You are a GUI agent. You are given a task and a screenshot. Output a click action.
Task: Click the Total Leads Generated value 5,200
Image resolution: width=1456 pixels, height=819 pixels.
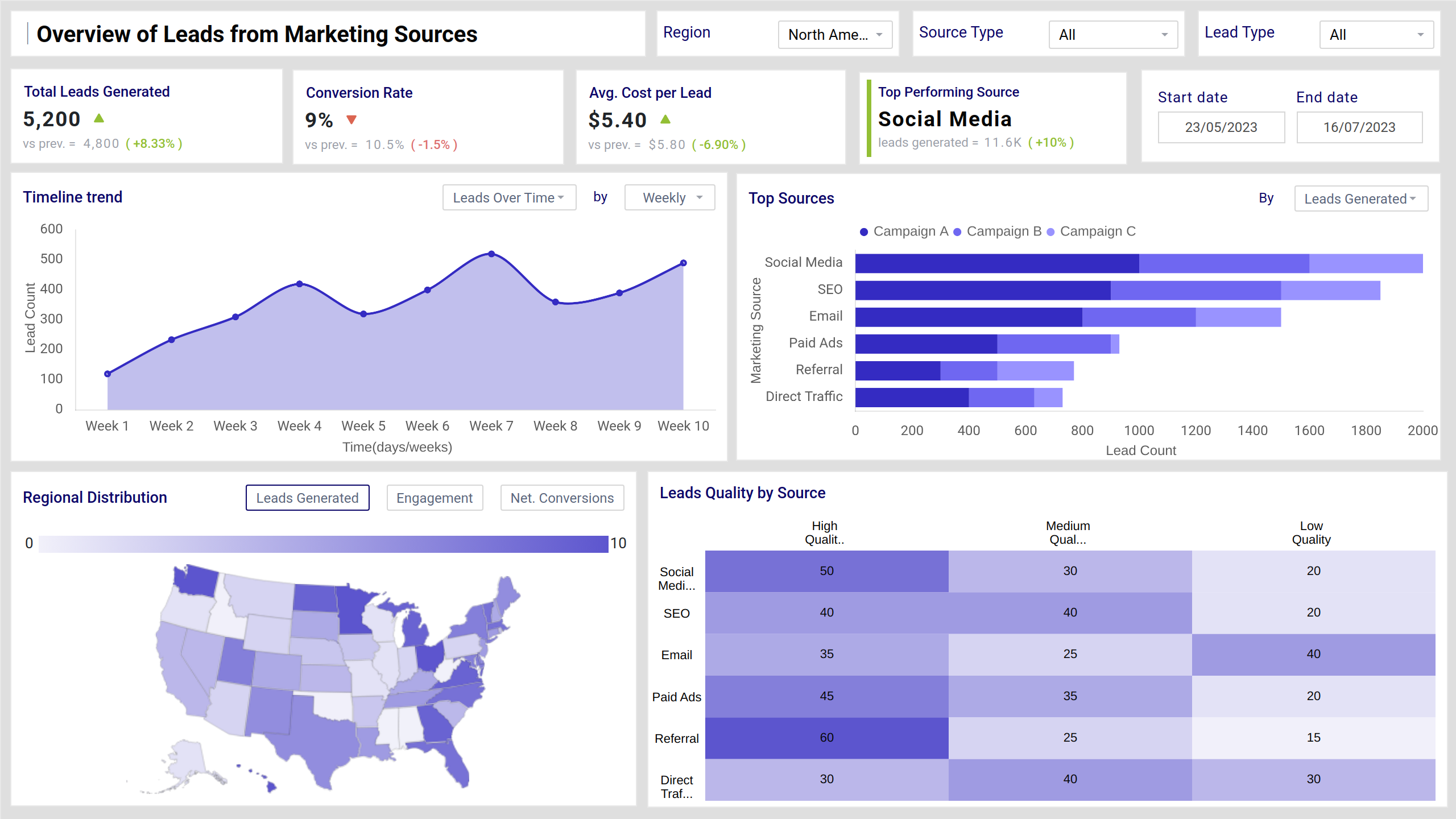(x=52, y=119)
